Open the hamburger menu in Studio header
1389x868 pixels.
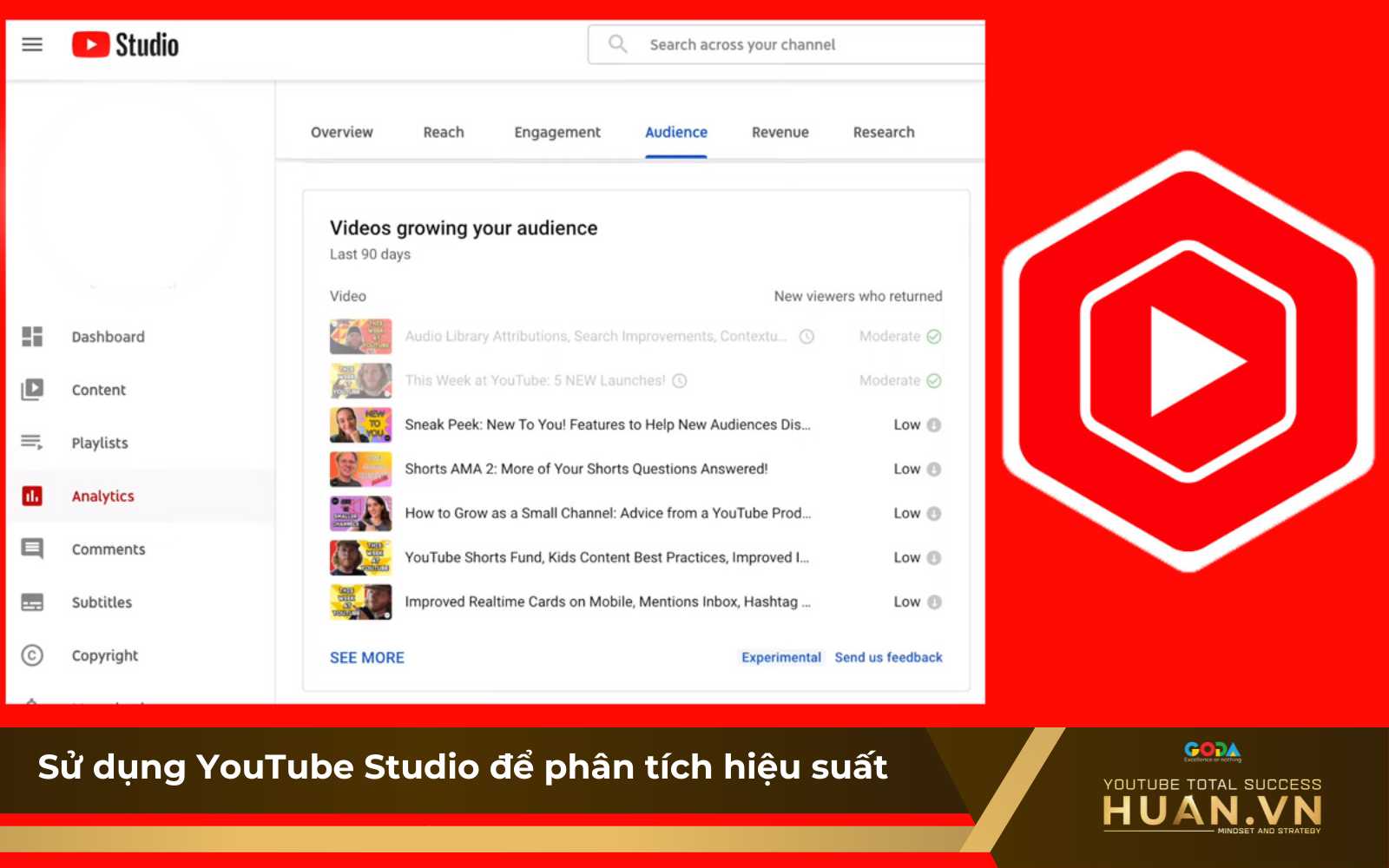pyautogui.click(x=32, y=44)
